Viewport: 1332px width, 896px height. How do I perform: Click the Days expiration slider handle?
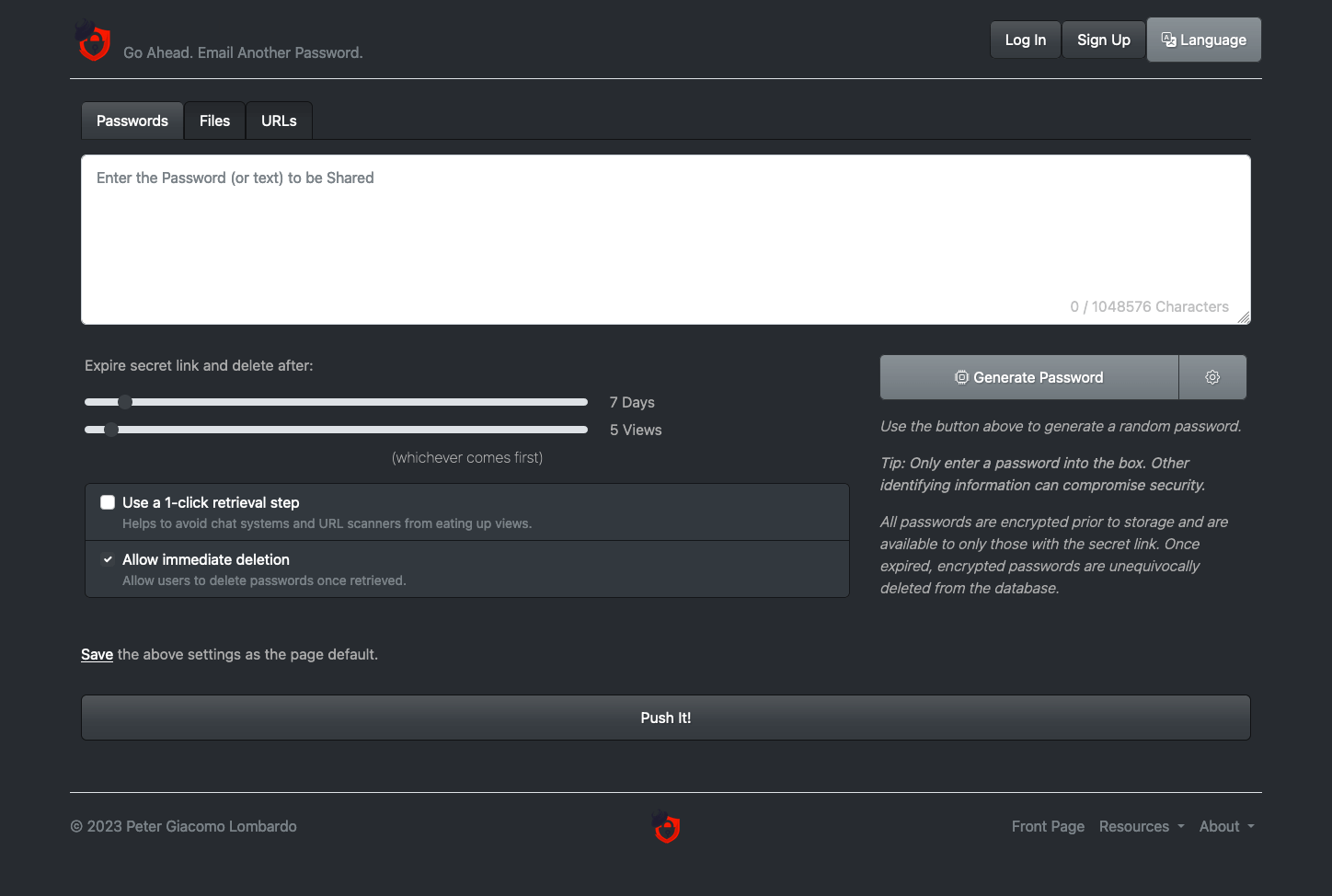click(125, 402)
